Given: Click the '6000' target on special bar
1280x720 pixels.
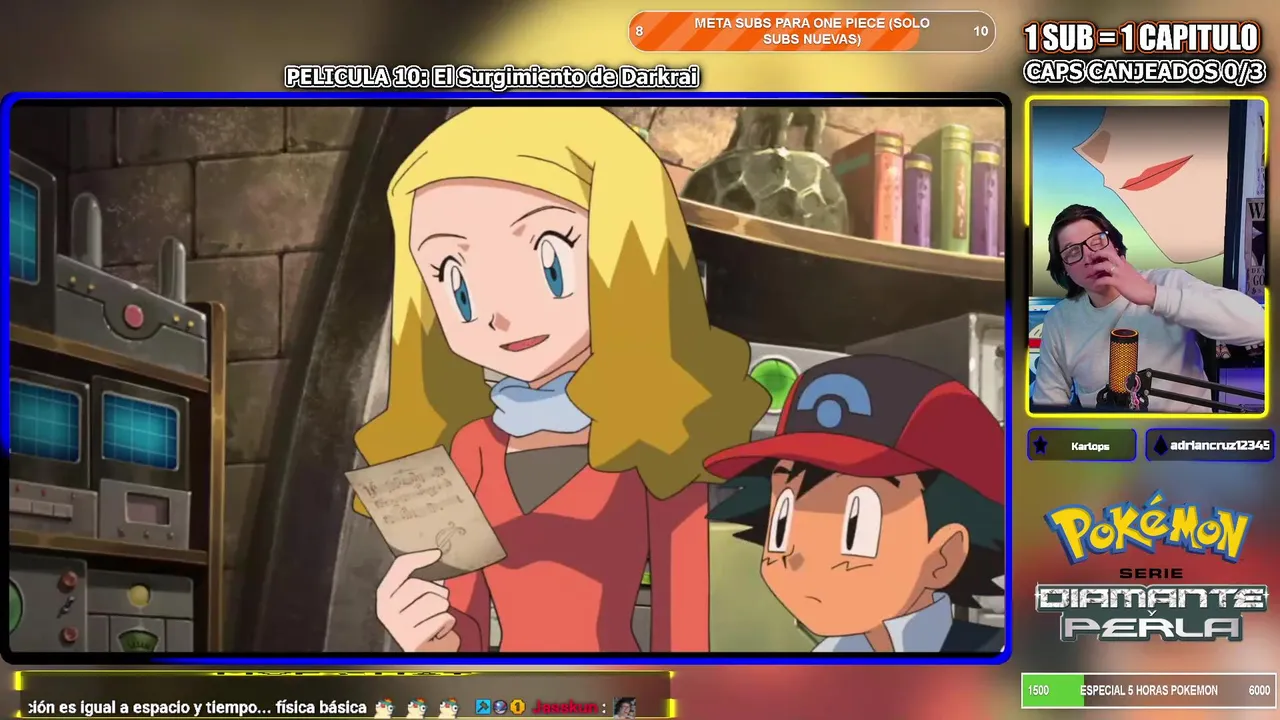Looking at the screenshot, I should [x=1259, y=691].
